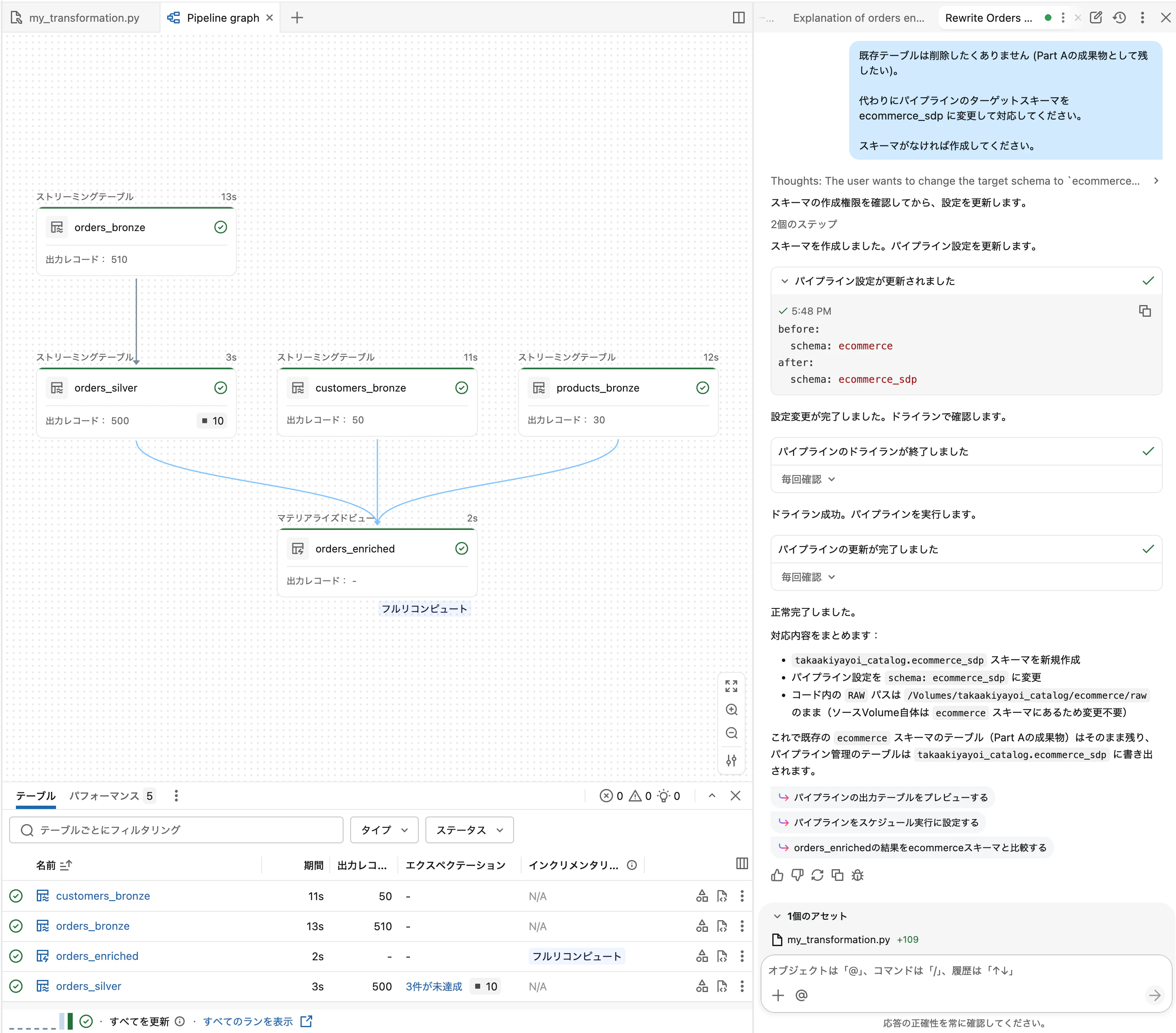Switch to Performance tab
This screenshot has height=1033, width=1176.
click(112, 796)
